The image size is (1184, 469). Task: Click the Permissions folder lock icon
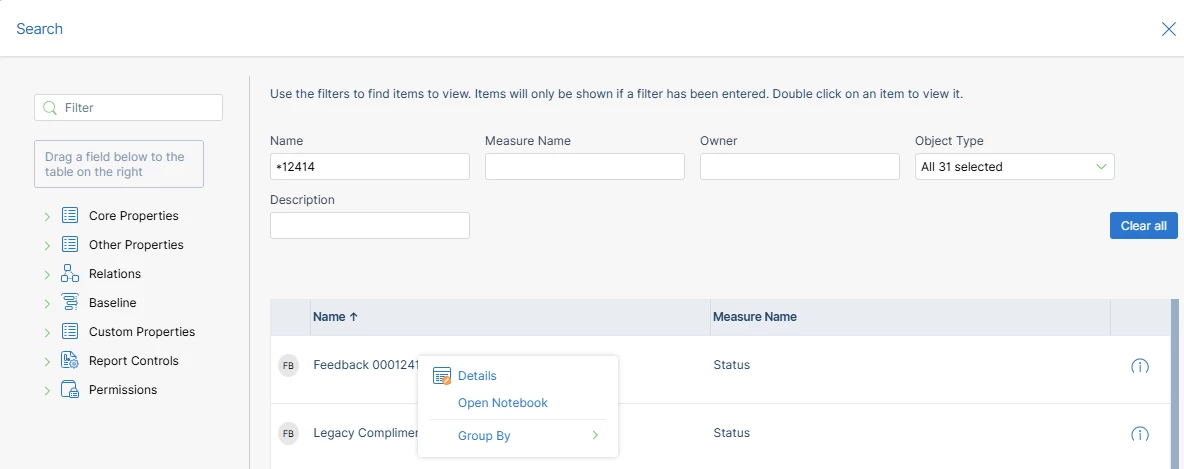pos(70,390)
